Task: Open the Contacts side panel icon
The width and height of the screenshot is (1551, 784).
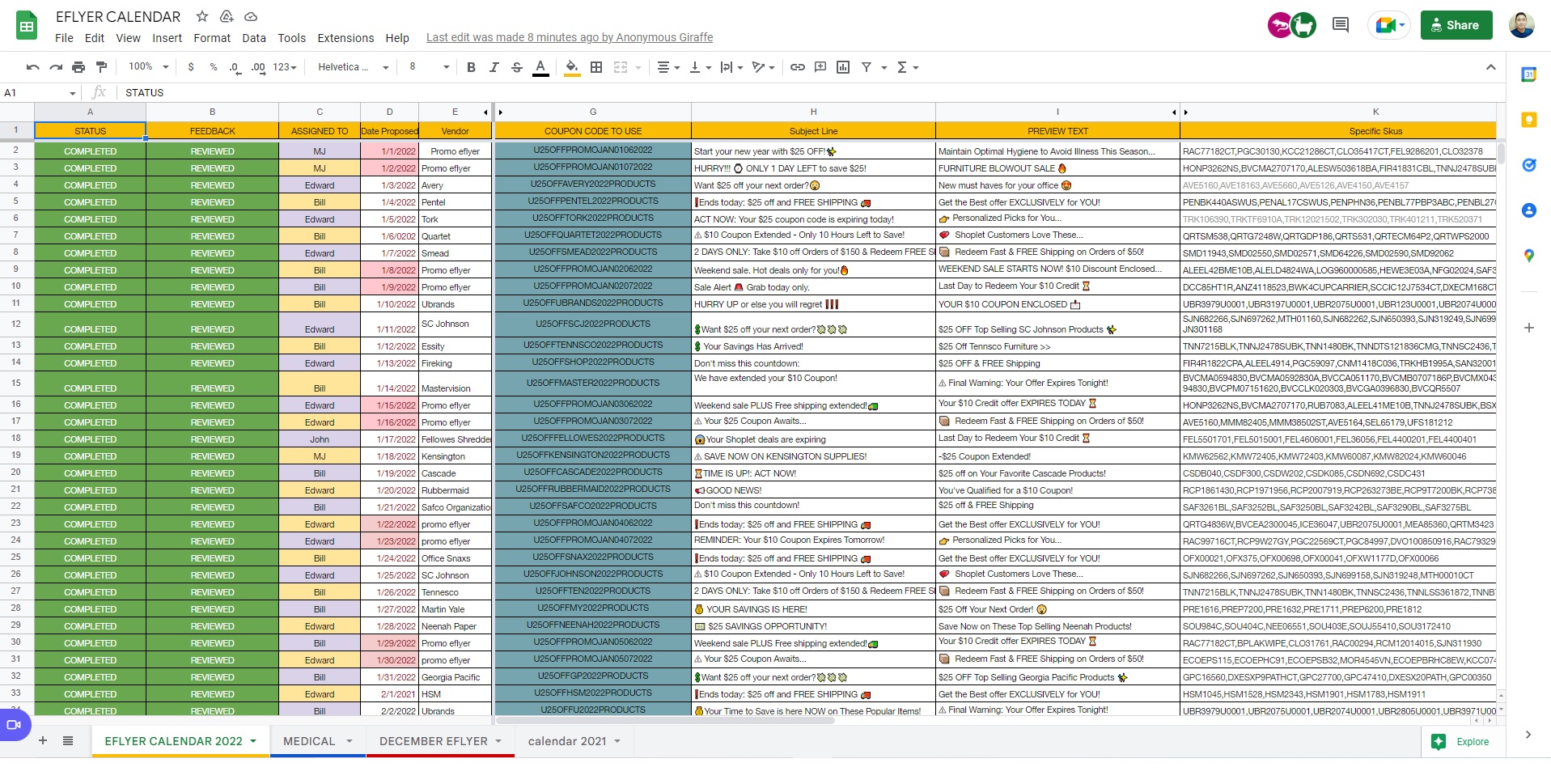Action: (x=1528, y=210)
